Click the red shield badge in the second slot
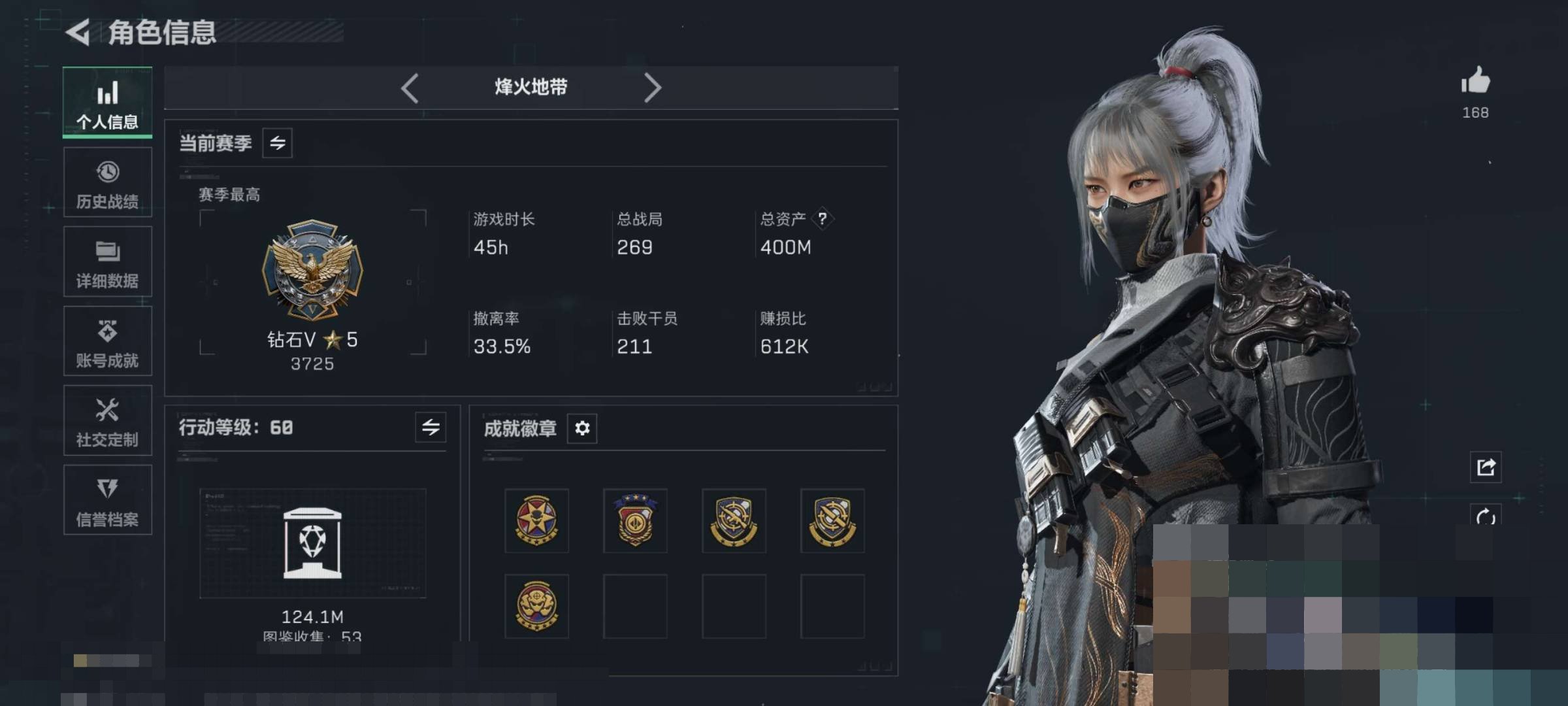 click(x=635, y=520)
